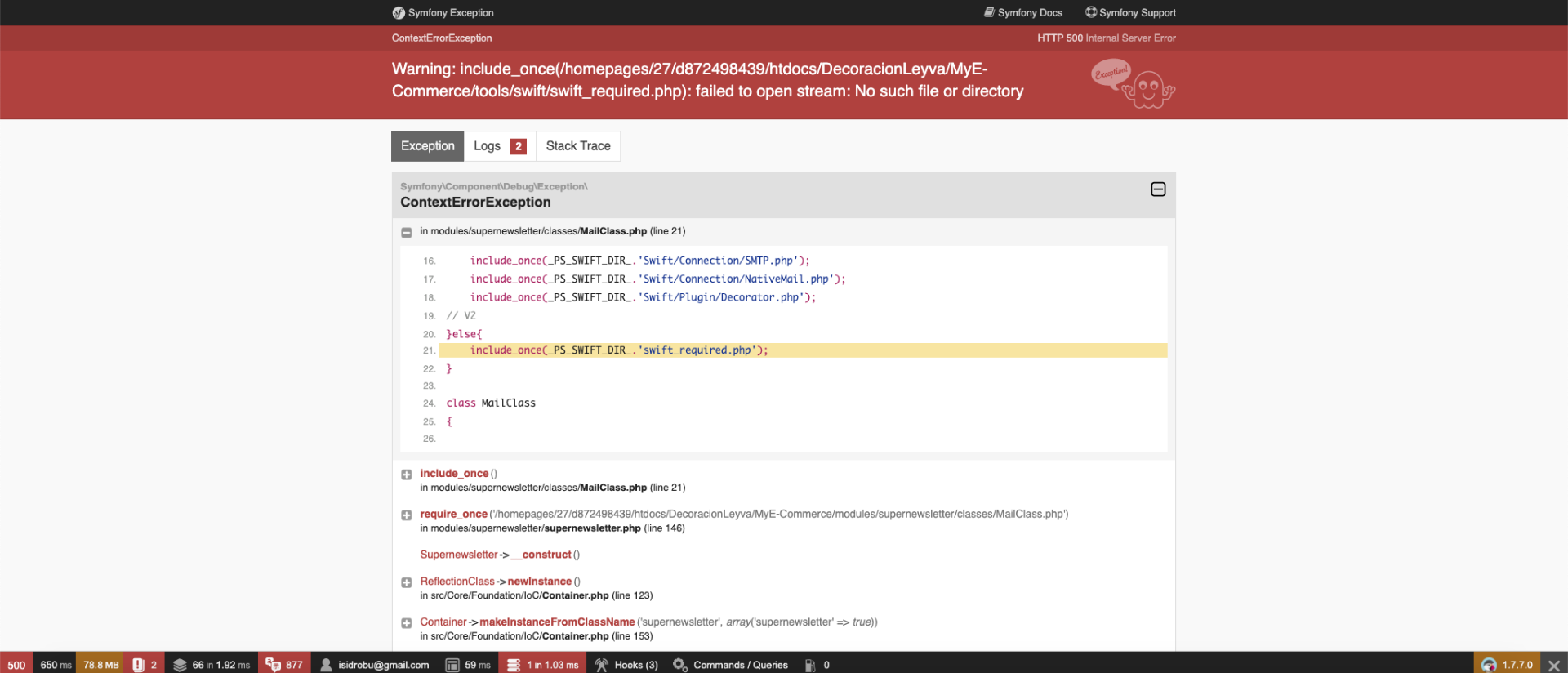
Task: Click the HTTP 500 Internal Server Error text
Action: 1107,38
